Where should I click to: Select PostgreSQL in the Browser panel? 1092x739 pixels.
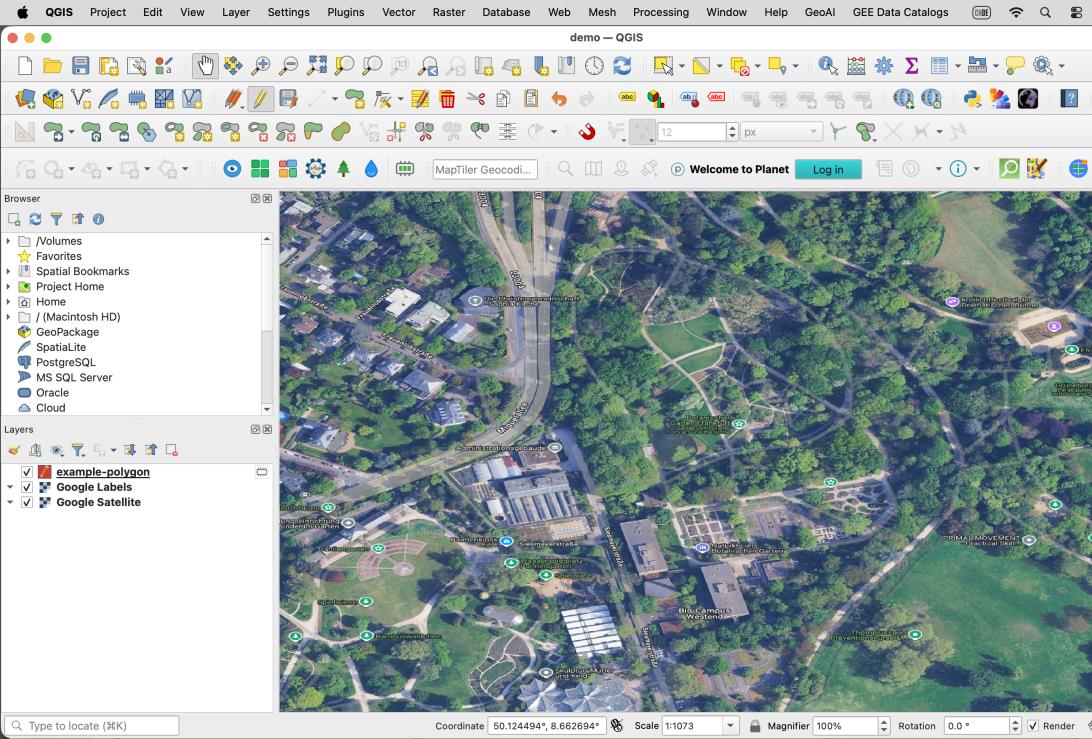(65, 362)
